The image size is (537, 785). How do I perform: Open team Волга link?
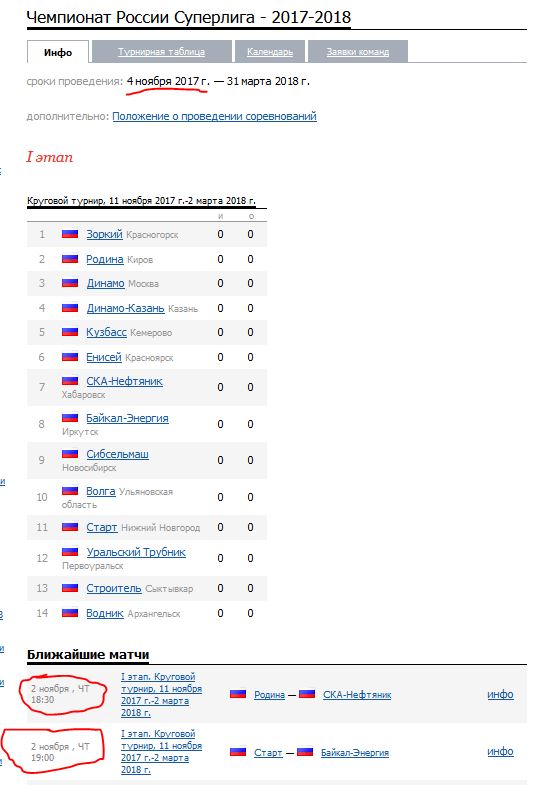(x=101, y=491)
